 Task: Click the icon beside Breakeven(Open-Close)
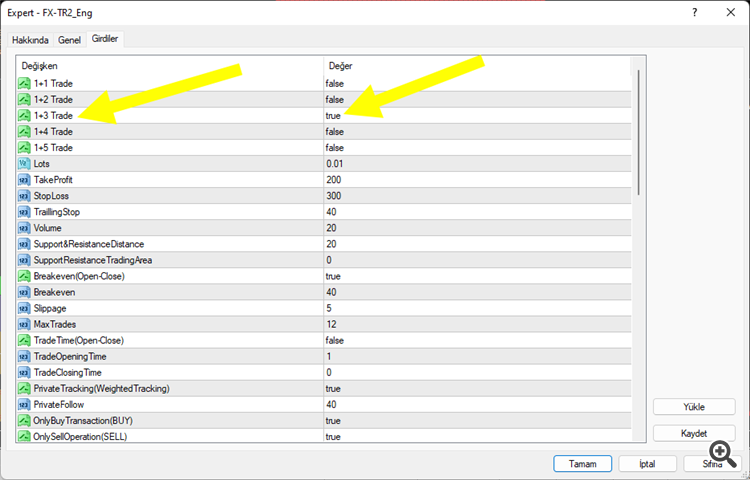click(24, 275)
